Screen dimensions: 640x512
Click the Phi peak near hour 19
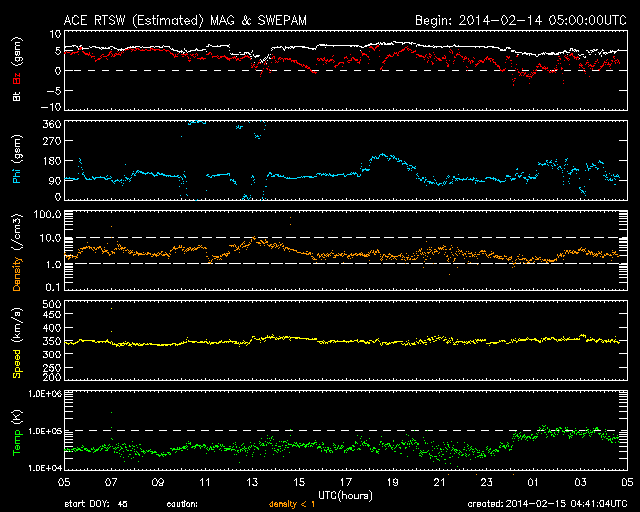pos(382,155)
